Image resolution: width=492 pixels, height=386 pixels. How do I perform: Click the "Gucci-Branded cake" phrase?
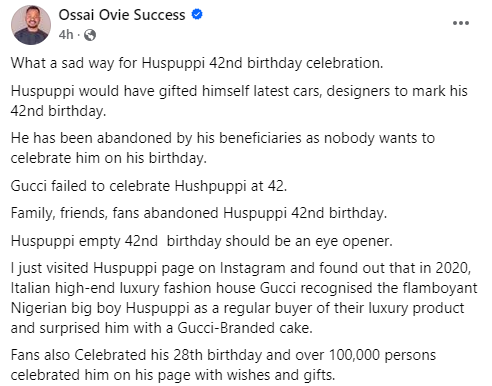point(245,328)
